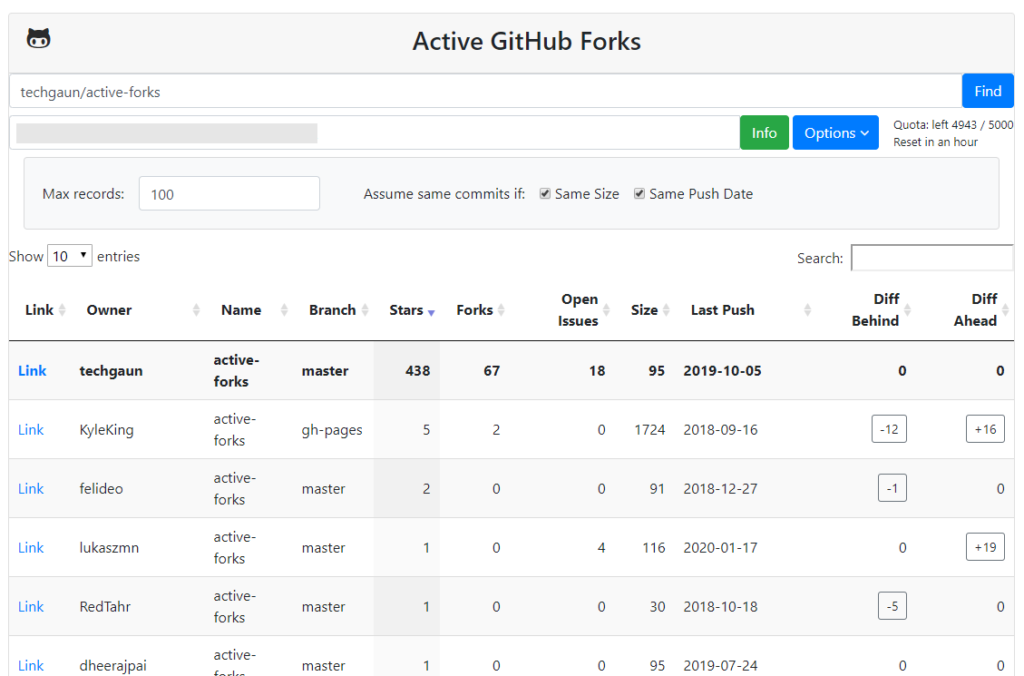Sort by Last Push column sort icon
Screen dimensions: 1024x676
[808, 310]
